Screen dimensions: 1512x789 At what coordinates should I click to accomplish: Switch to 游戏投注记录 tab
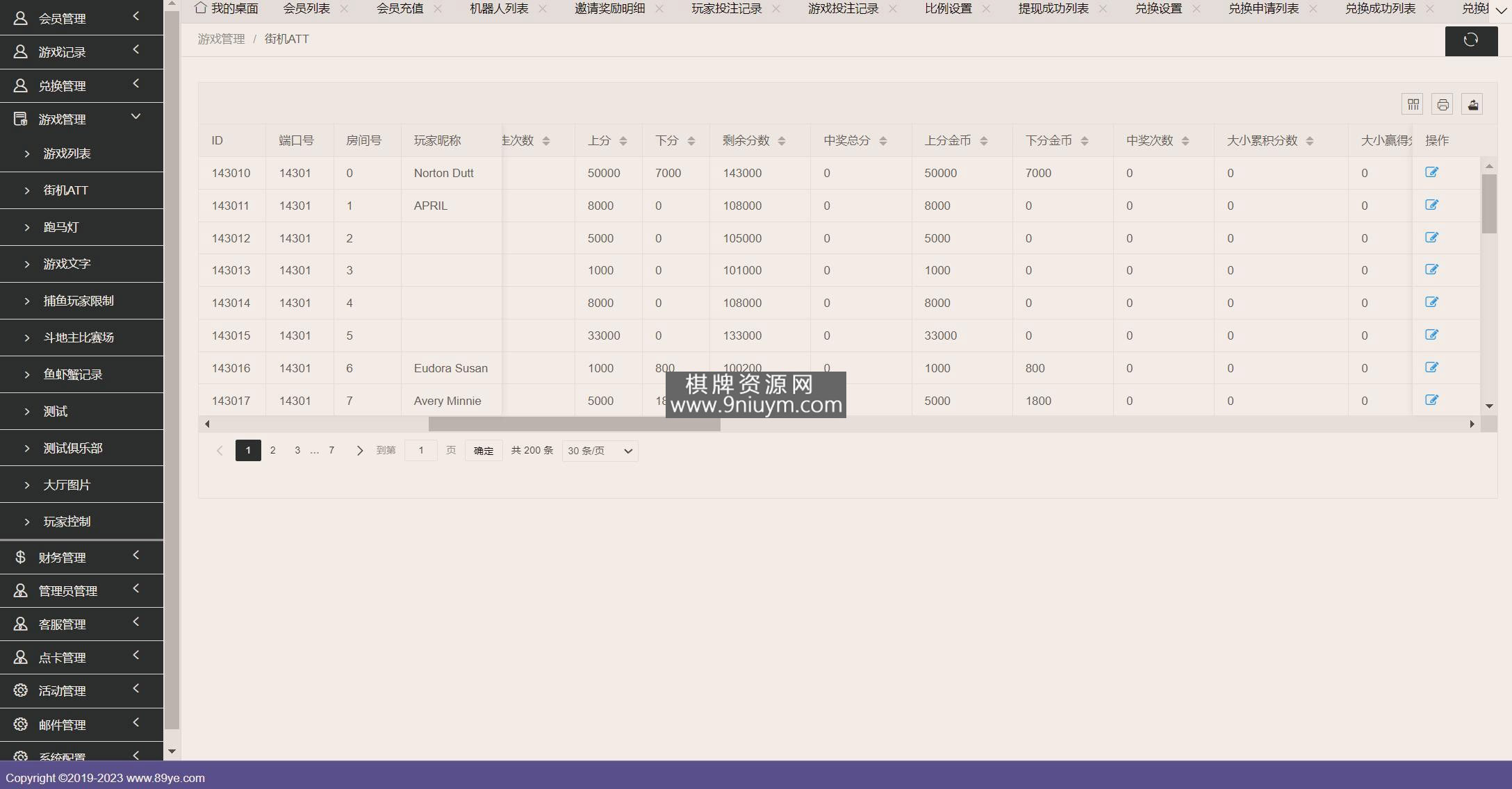pos(843,9)
